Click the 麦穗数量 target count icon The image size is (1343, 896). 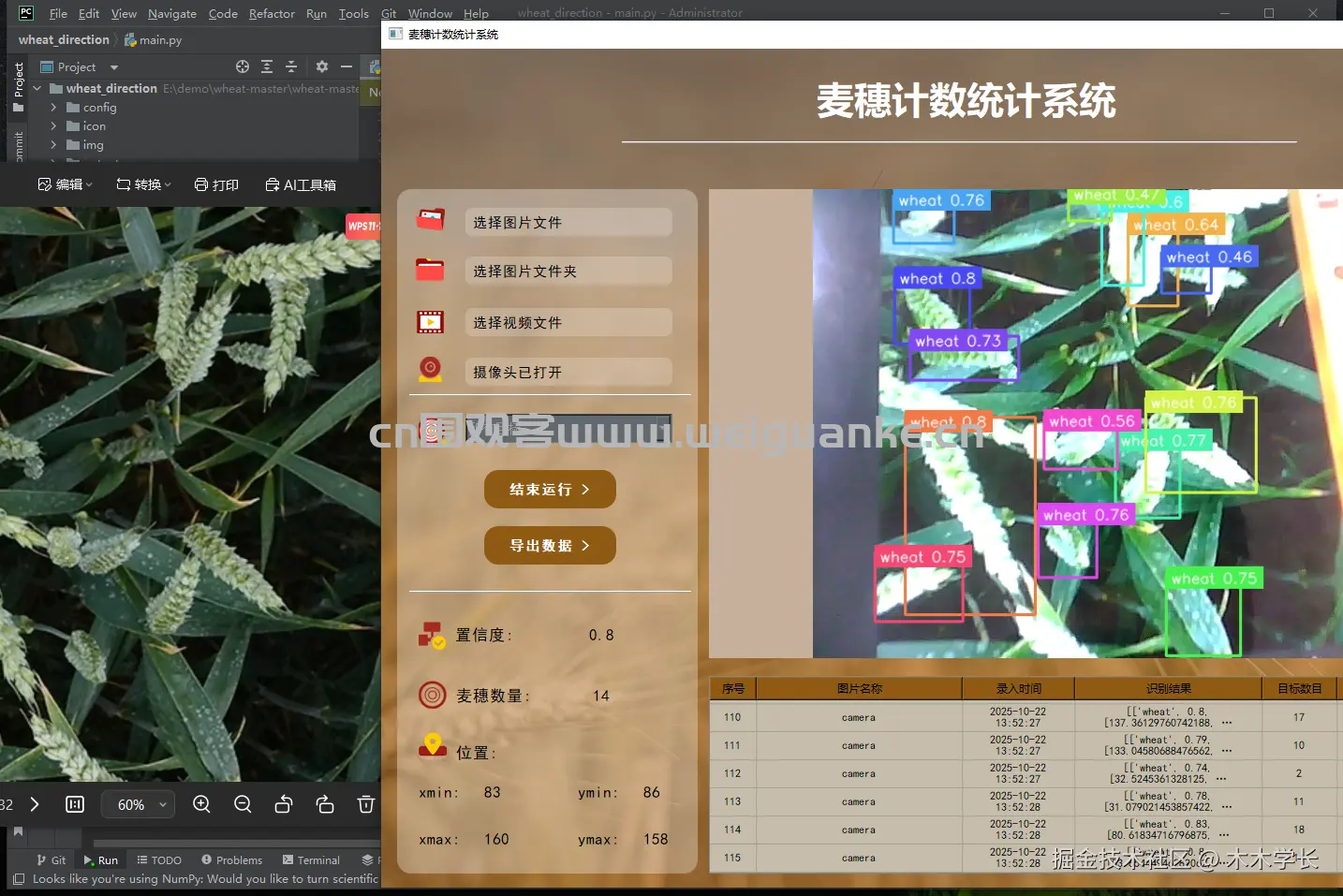(x=431, y=695)
